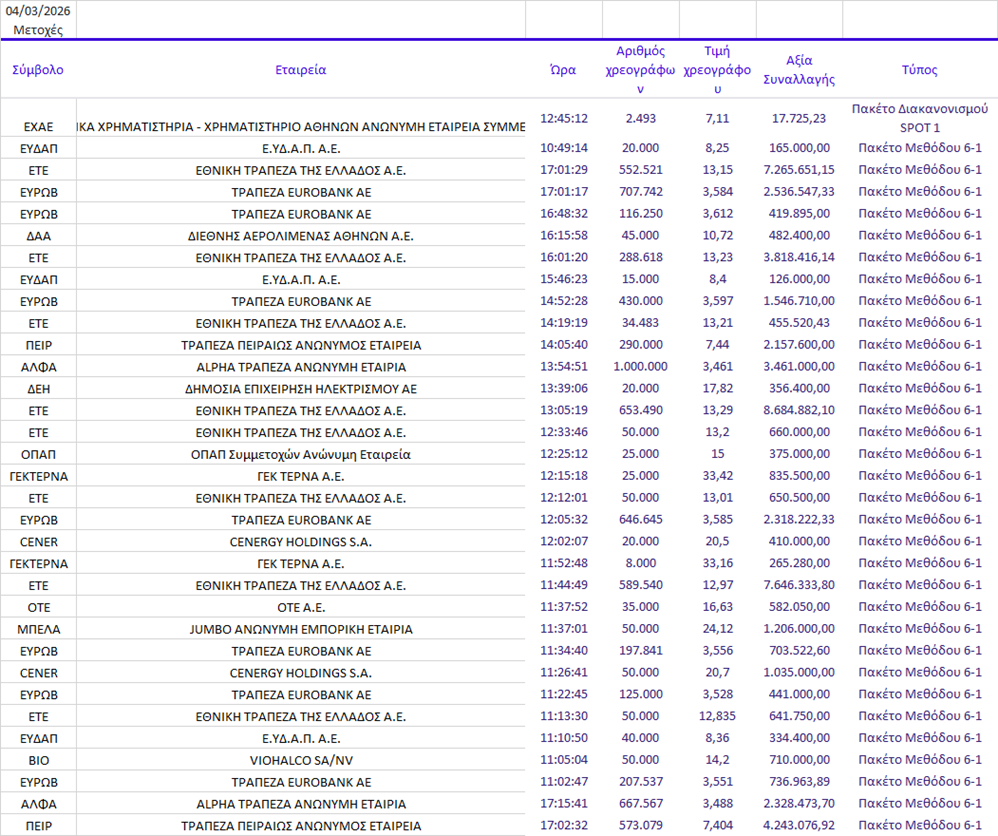The width and height of the screenshot is (998, 836).
Task: Click the ΕΧΑΕ symbol cell
Action: pyautogui.click(x=38, y=127)
